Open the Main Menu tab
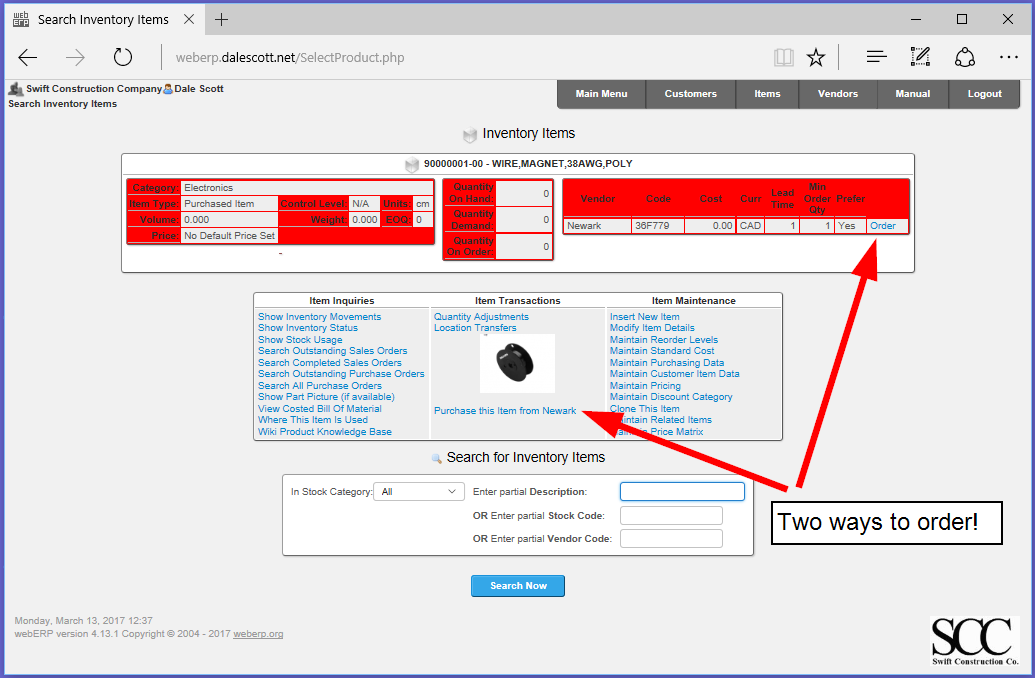The width and height of the screenshot is (1035, 678). coord(601,94)
